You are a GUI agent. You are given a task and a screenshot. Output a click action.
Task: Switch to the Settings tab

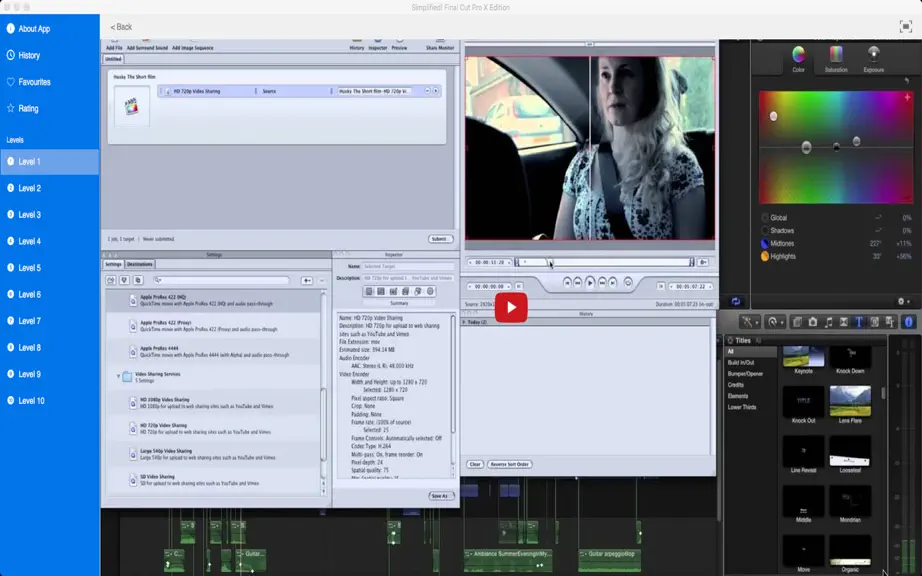[x=113, y=264]
